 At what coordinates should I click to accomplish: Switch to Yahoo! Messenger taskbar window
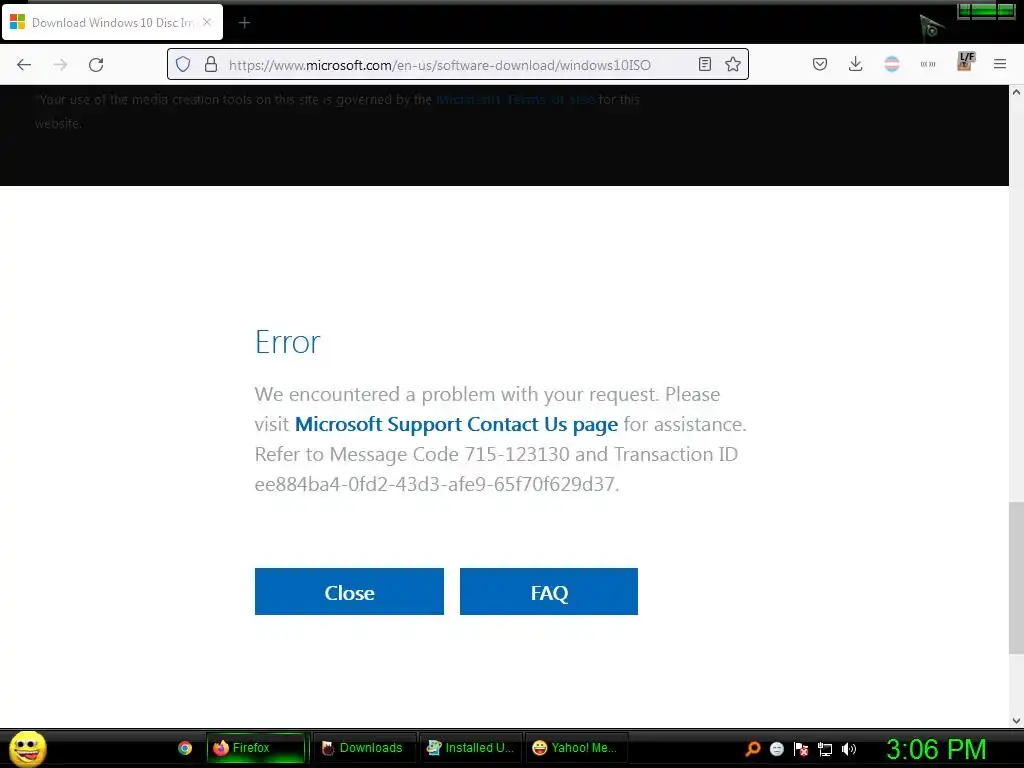point(576,748)
